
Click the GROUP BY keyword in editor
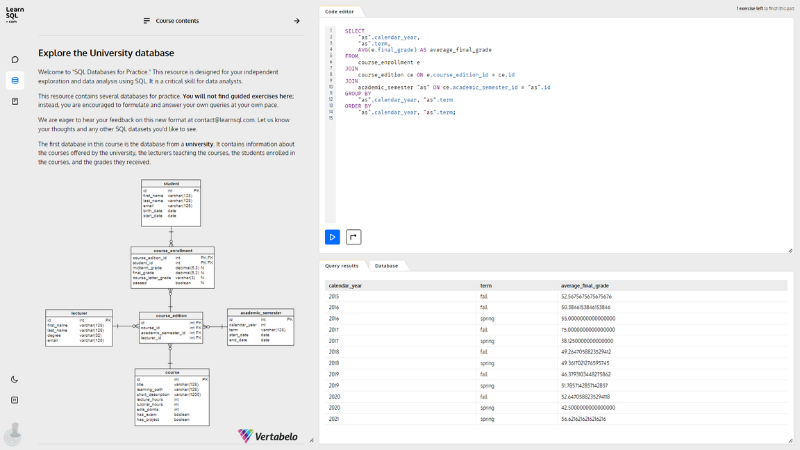(x=358, y=94)
